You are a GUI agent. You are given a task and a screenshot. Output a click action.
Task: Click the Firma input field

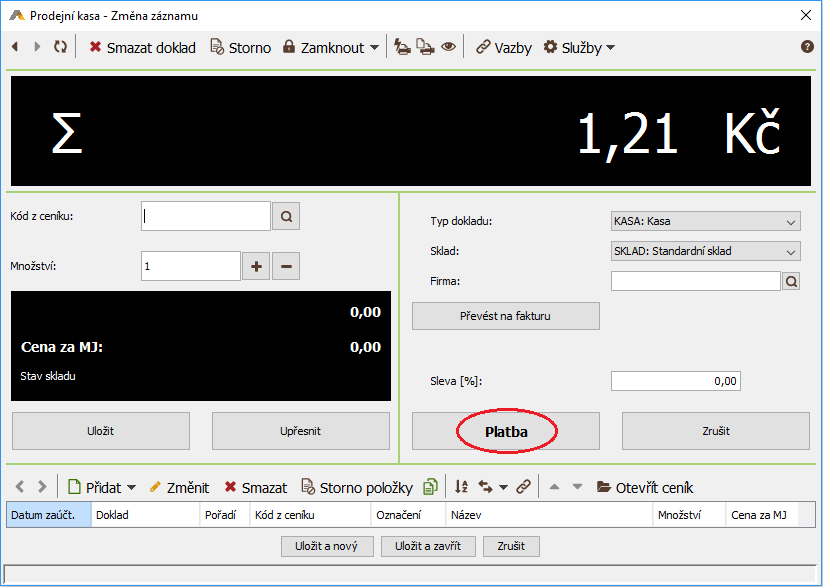[696, 281]
